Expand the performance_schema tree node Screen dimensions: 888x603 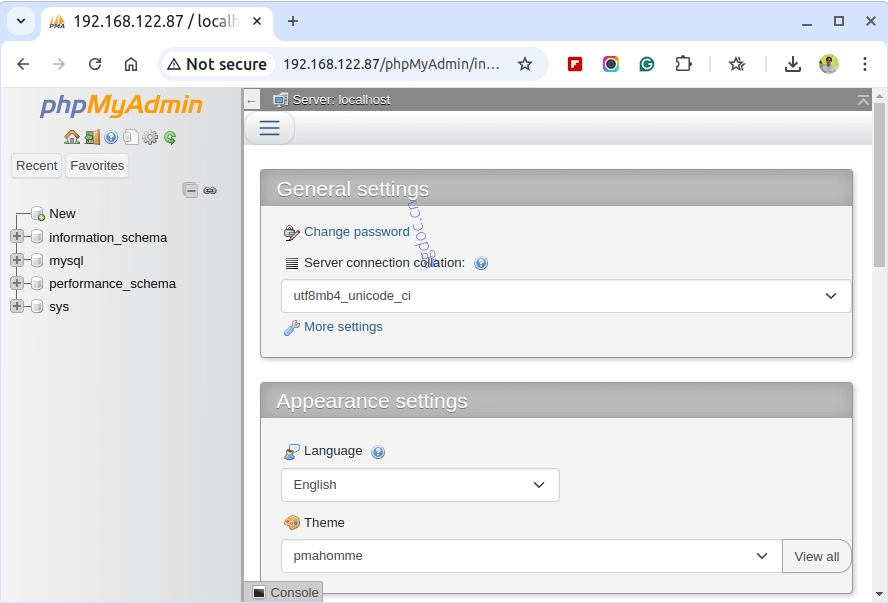tap(17, 283)
